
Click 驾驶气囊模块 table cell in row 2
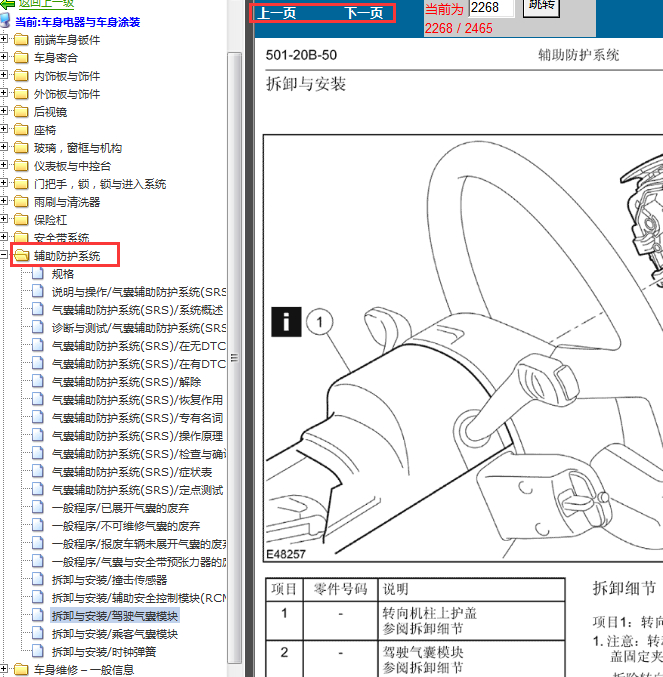[x=471, y=658]
